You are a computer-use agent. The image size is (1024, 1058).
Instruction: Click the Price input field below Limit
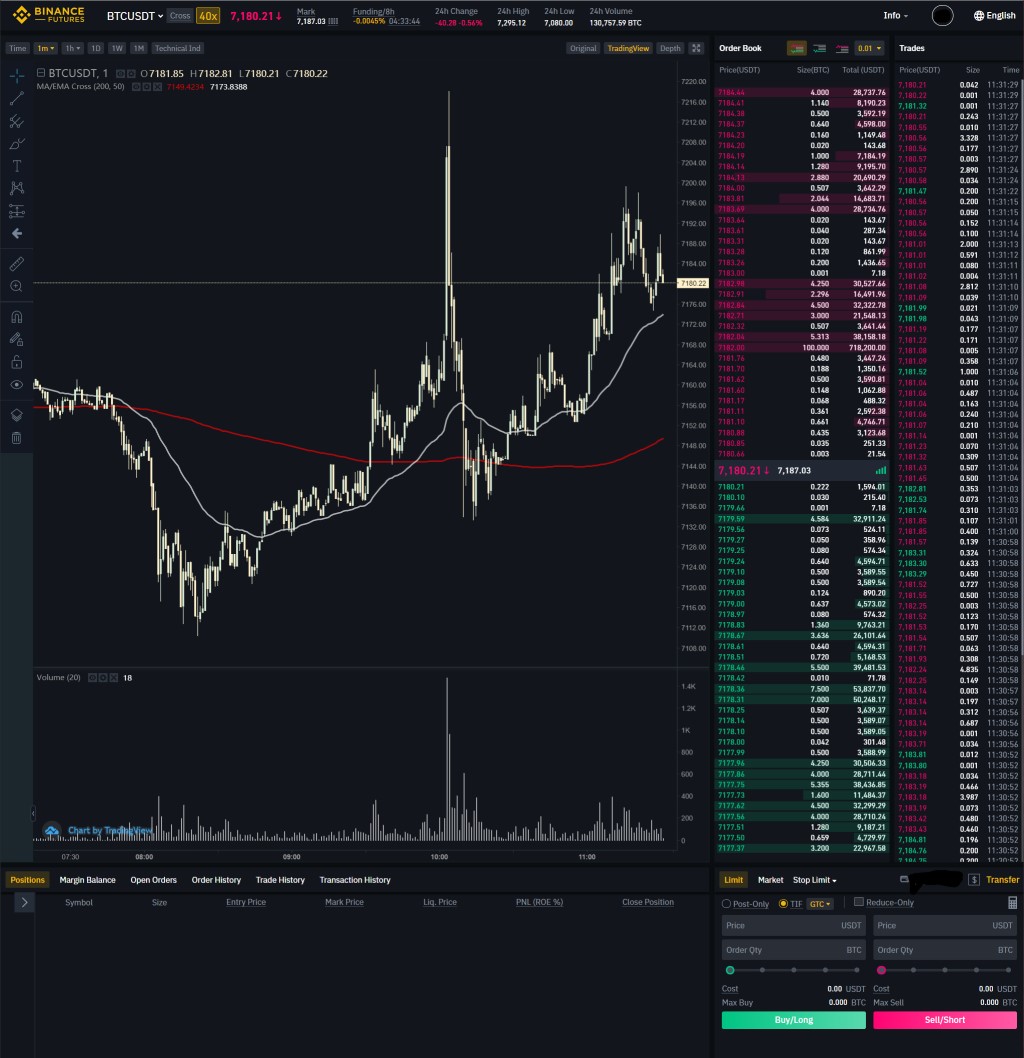(x=793, y=925)
